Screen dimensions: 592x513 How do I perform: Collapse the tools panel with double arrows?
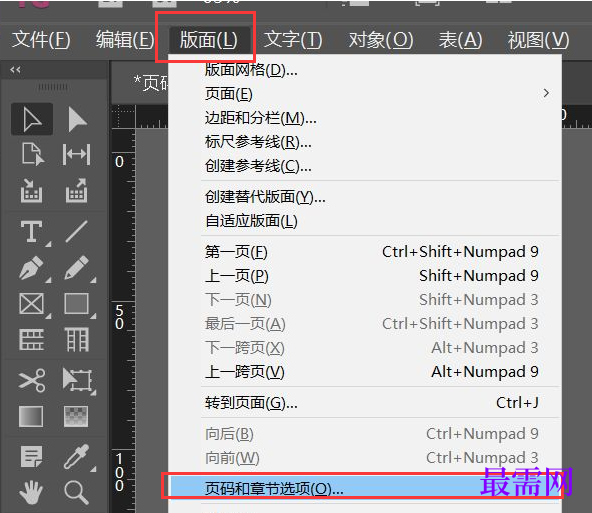[15, 70]
